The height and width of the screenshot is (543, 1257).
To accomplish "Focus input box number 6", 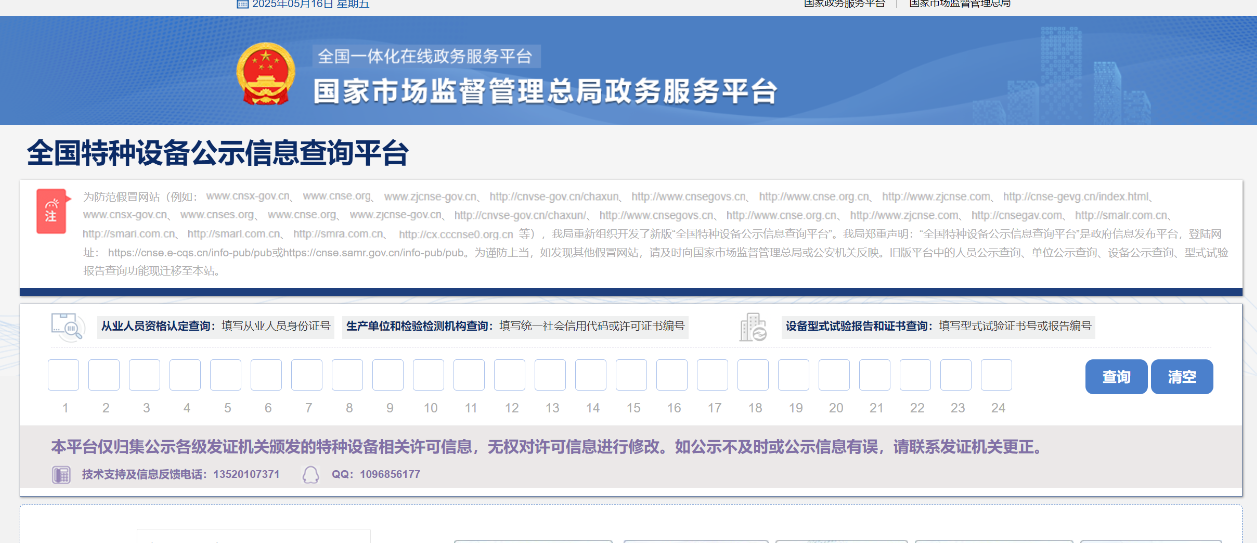I will point(266,375).
